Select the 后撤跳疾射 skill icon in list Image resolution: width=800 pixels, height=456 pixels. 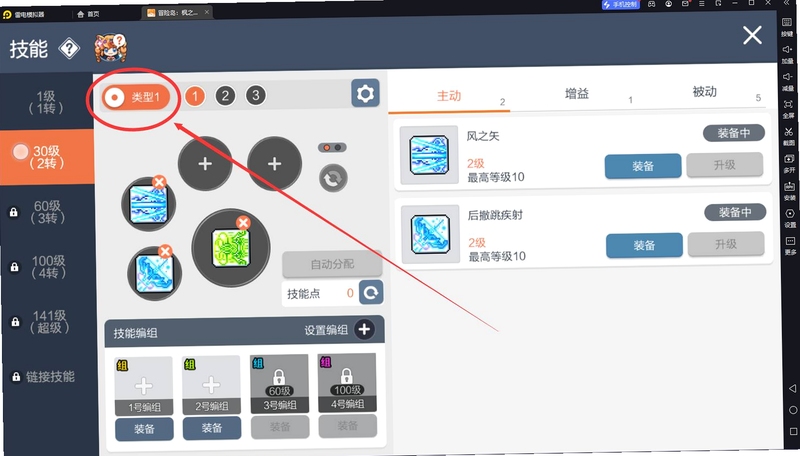click(x=430, y=234)
